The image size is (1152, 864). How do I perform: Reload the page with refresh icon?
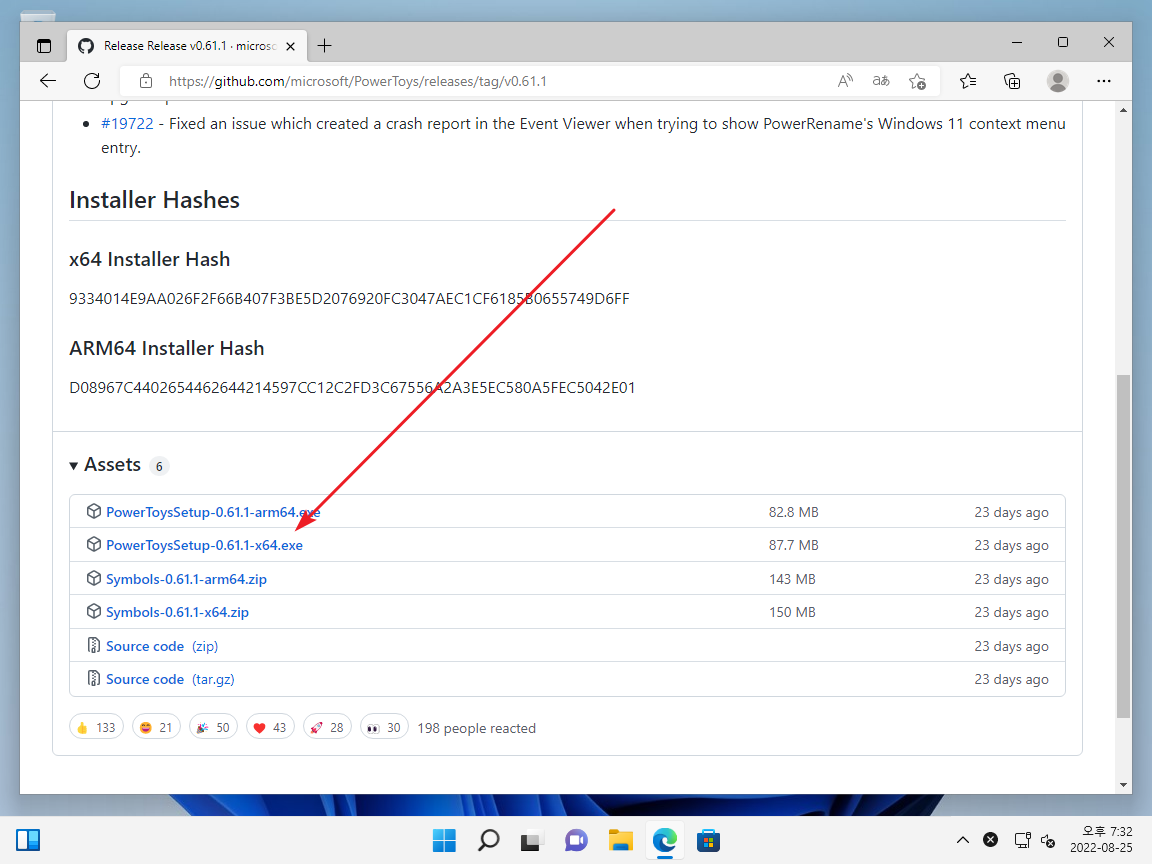tap(92, 81)
